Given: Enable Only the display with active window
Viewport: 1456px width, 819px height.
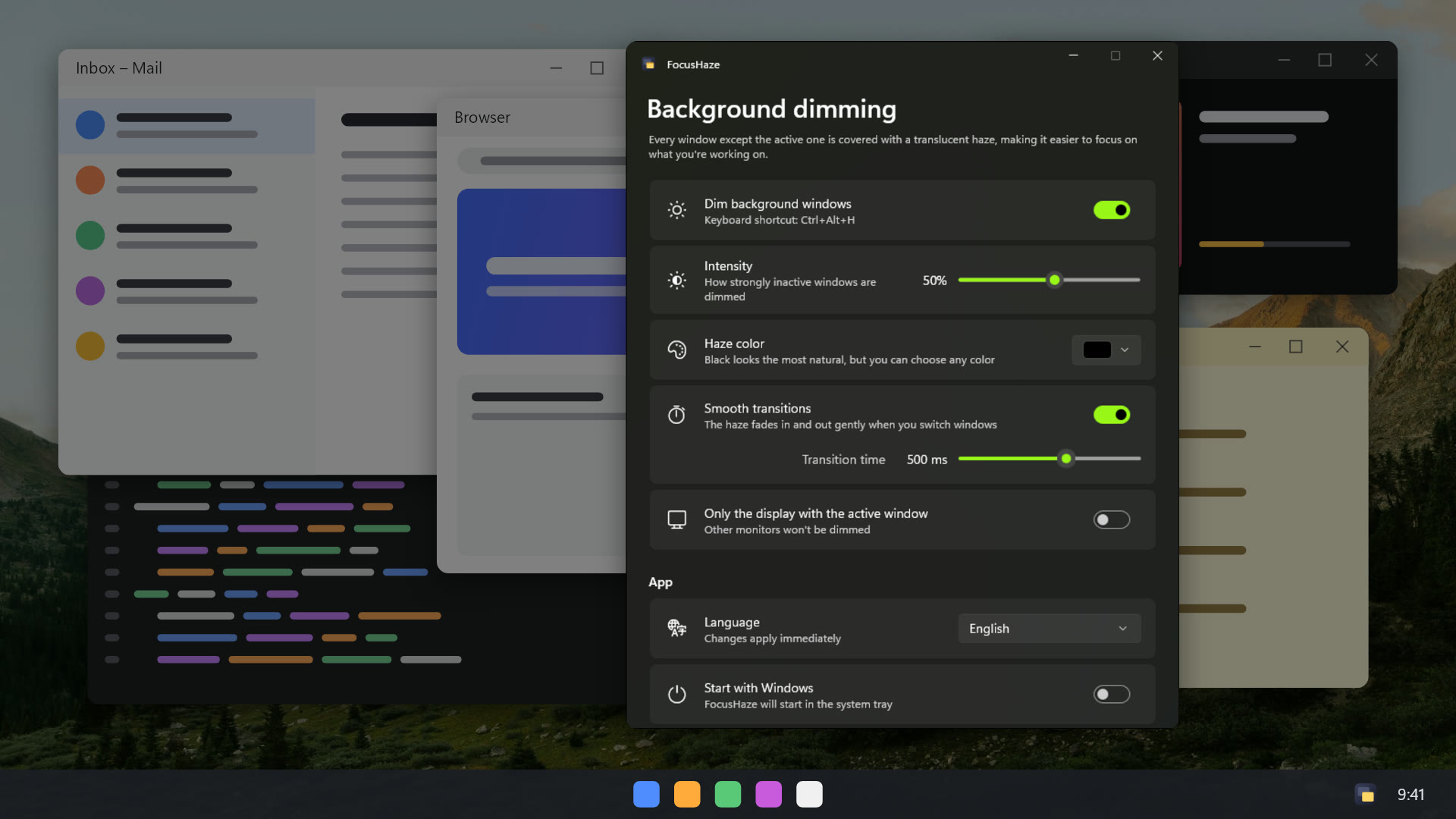Looking at the screenshot, I should click(x=1112, y=519).
